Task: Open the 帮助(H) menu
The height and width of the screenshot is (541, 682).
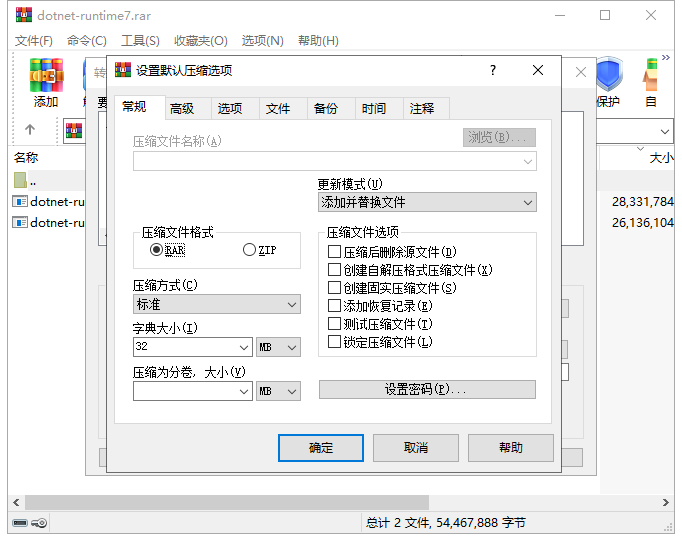Action: [x=318, y=40]
